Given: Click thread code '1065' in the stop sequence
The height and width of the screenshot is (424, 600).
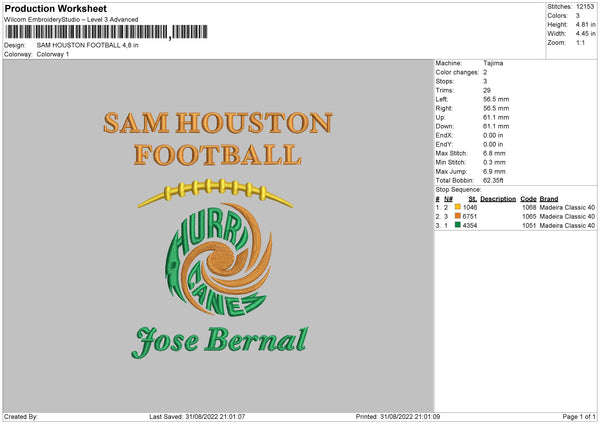Looking at the screenshot, I should pyautogui.click(x=529, y=217).
